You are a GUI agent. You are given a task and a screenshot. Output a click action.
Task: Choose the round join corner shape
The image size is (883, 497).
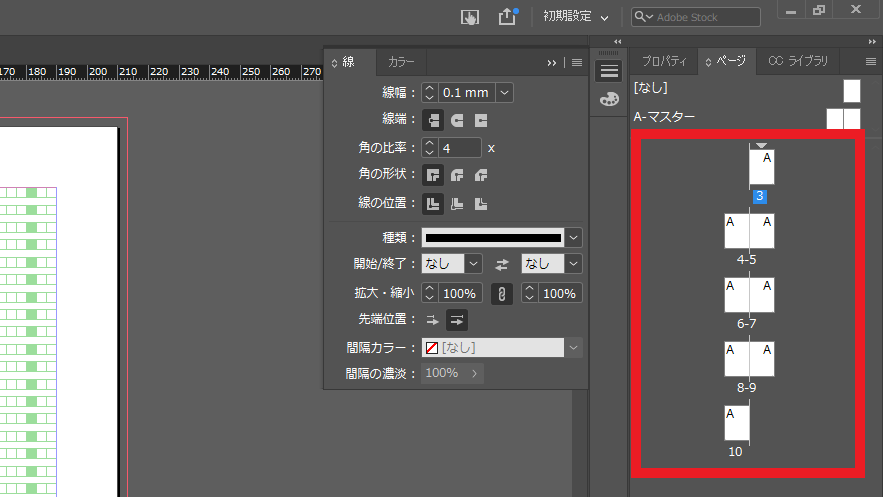click(457, 175)
